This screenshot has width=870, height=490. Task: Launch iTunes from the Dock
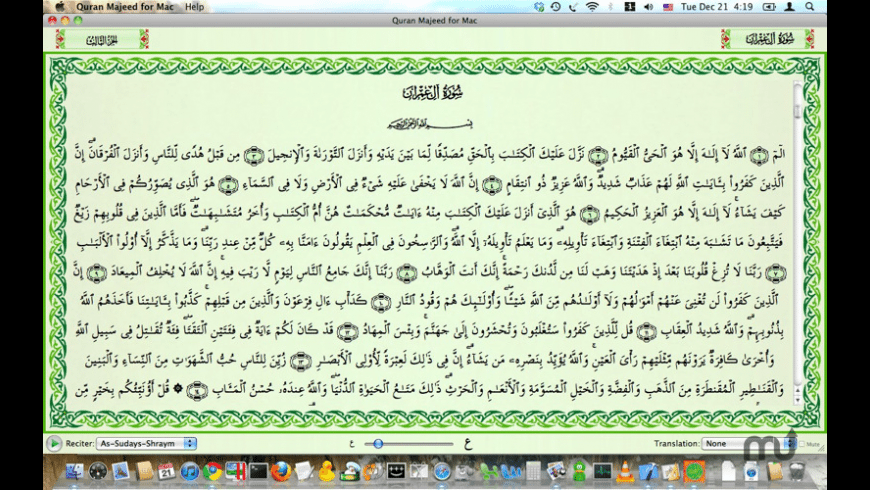[190, 471]
